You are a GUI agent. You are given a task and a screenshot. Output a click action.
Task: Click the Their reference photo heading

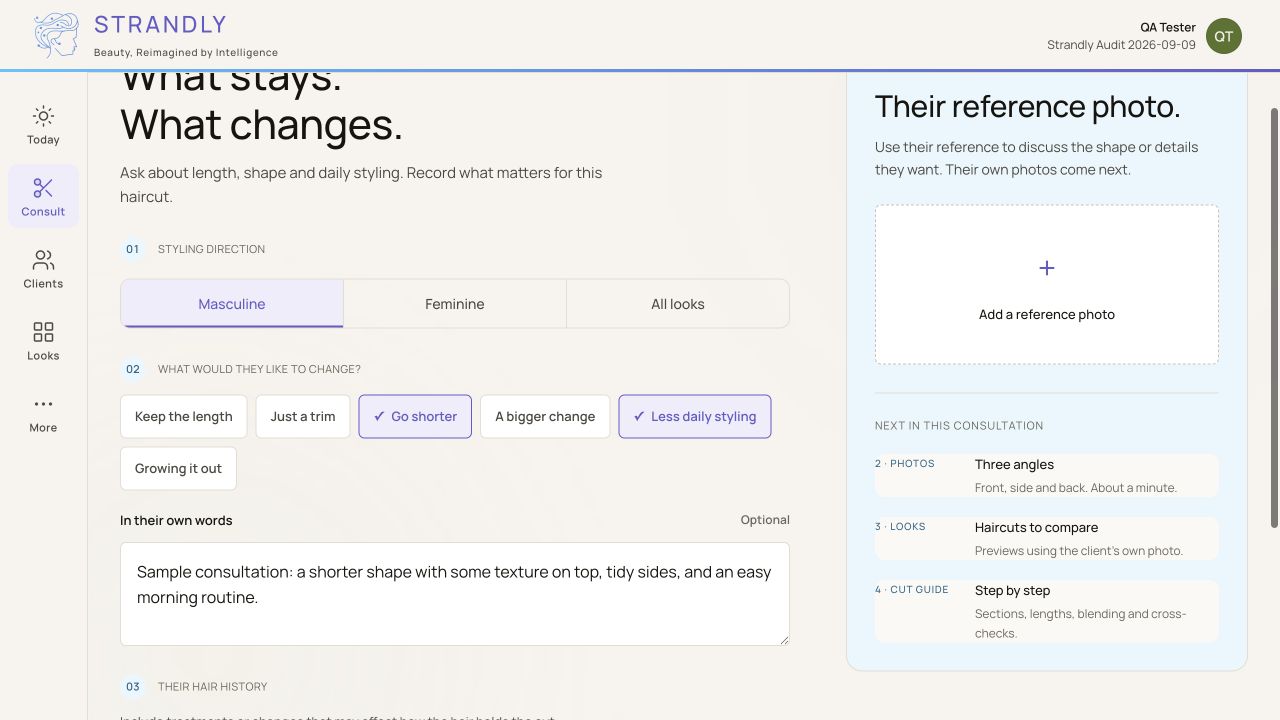click(x=1028, y=107)
